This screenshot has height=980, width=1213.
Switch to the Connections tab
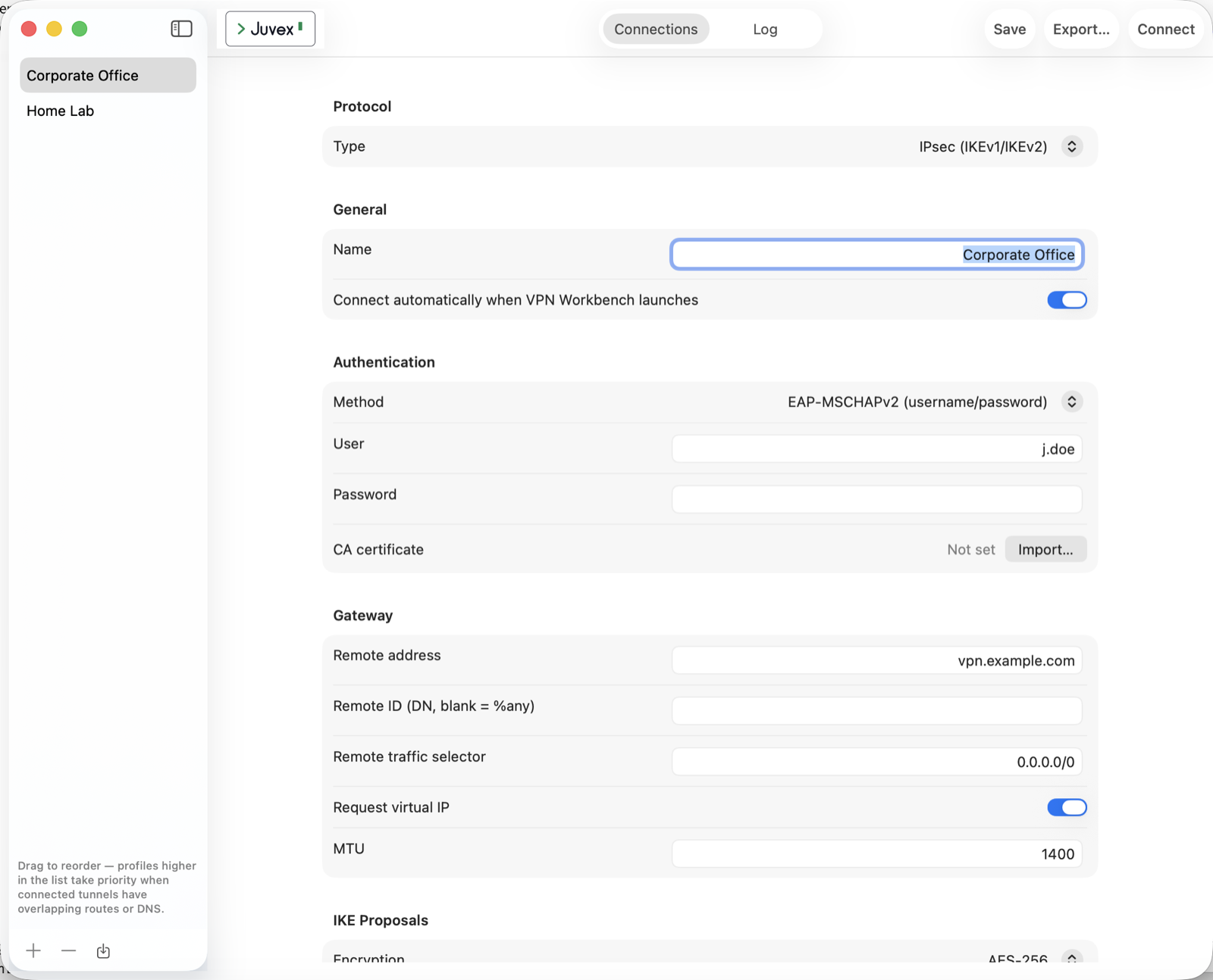tap(656, 29)
